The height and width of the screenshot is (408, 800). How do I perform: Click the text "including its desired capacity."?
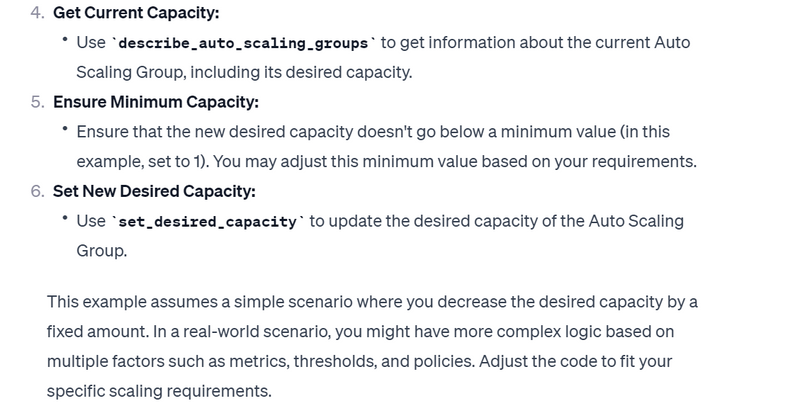coord(283,74)
